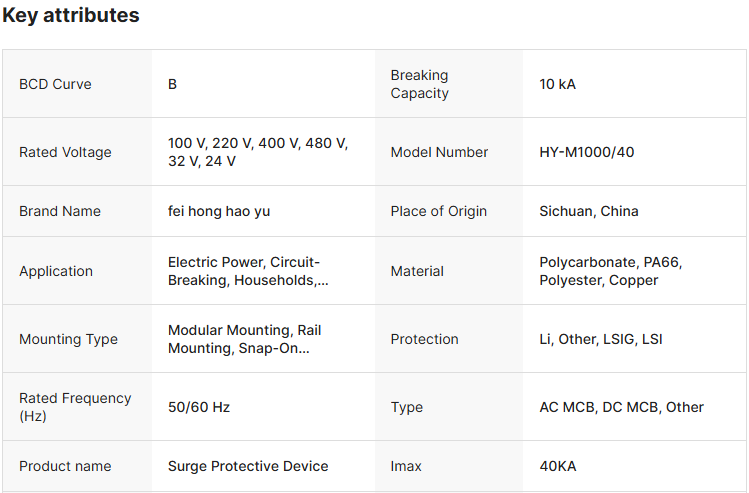Select the HY-M1000/40 model number
The image size is (749, 493).
(587, 152)
